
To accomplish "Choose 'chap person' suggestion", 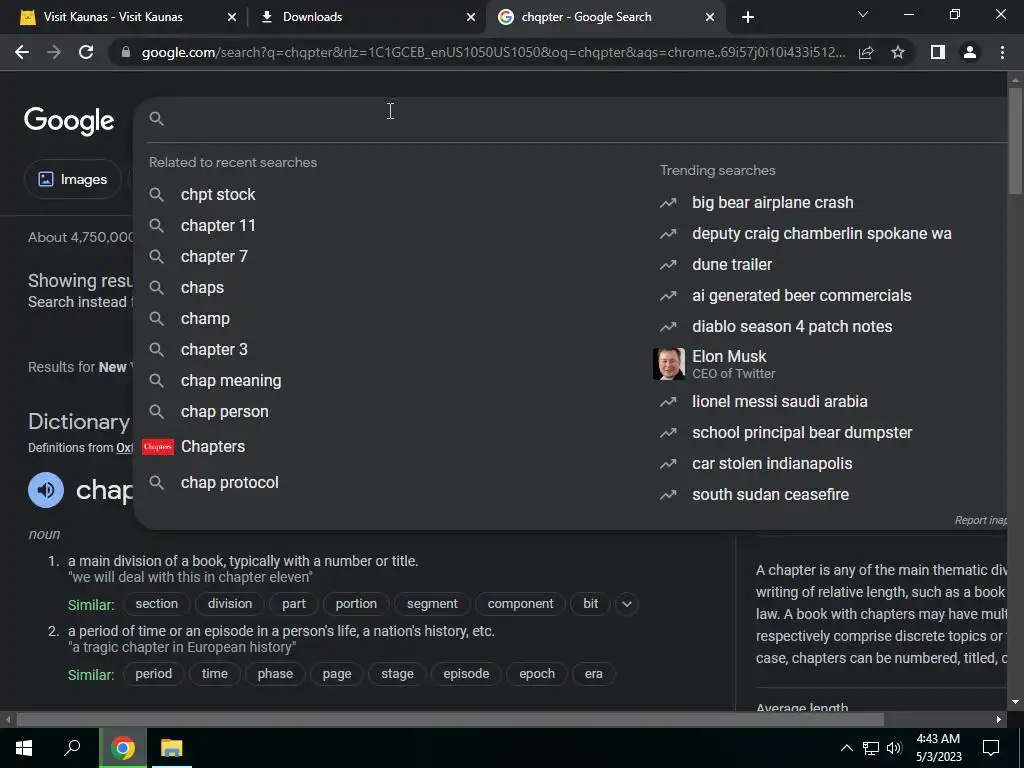I will click(225, 411).
